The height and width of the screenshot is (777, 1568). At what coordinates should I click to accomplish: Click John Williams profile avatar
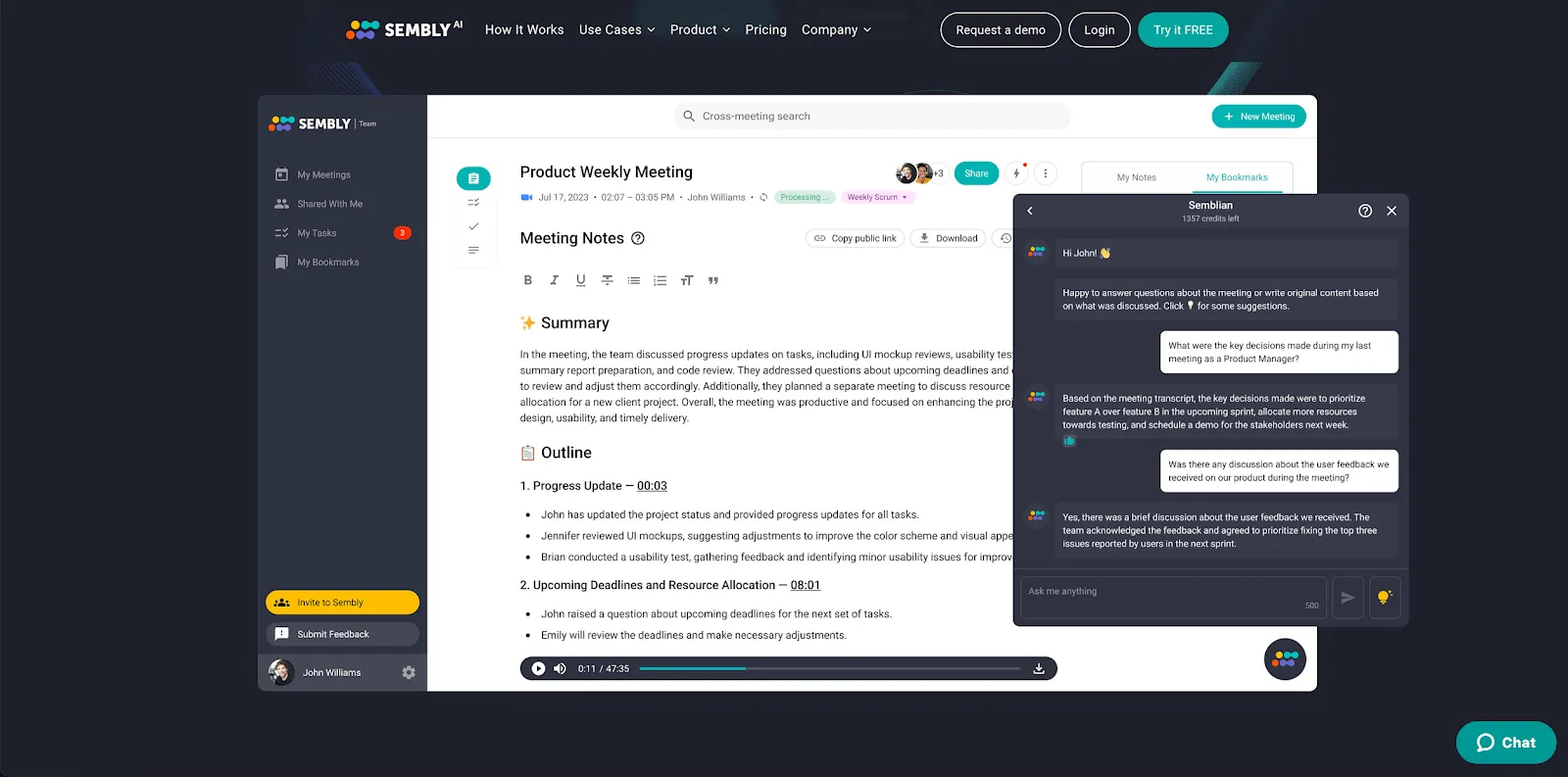pos(281,672)
